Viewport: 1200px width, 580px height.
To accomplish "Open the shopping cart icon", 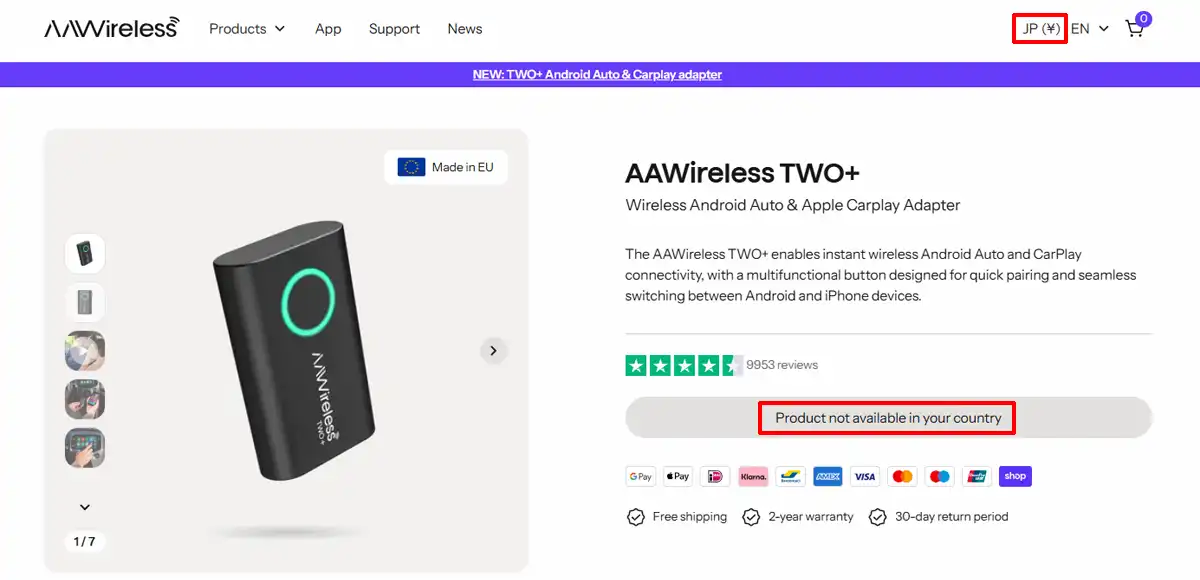I will pyautogui.click(x=1134, y=29).
